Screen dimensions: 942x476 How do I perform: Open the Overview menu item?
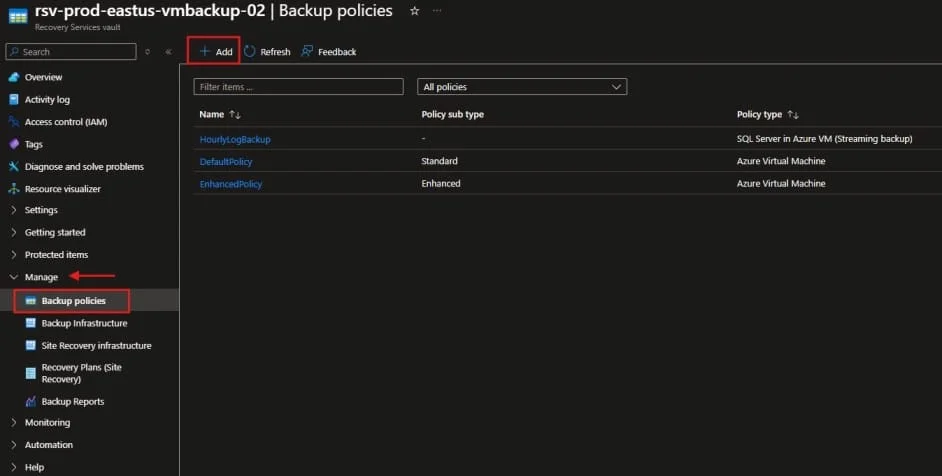(x=43, y=77)
